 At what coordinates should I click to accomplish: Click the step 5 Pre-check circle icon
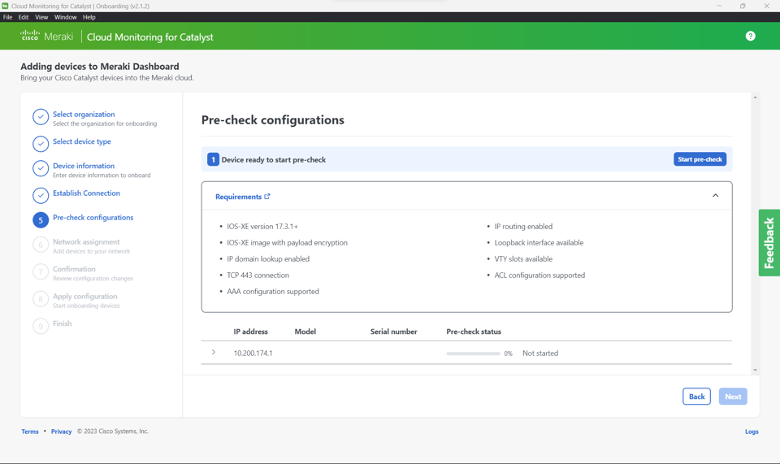coord(40,220)
